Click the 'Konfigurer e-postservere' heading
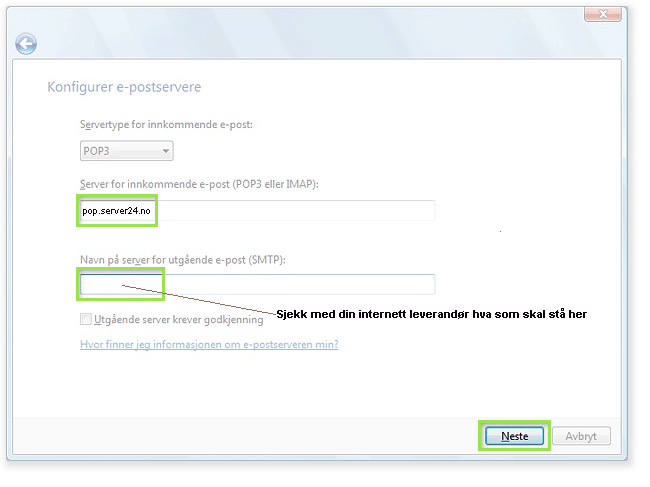The image size is (650, 487). 126,88
